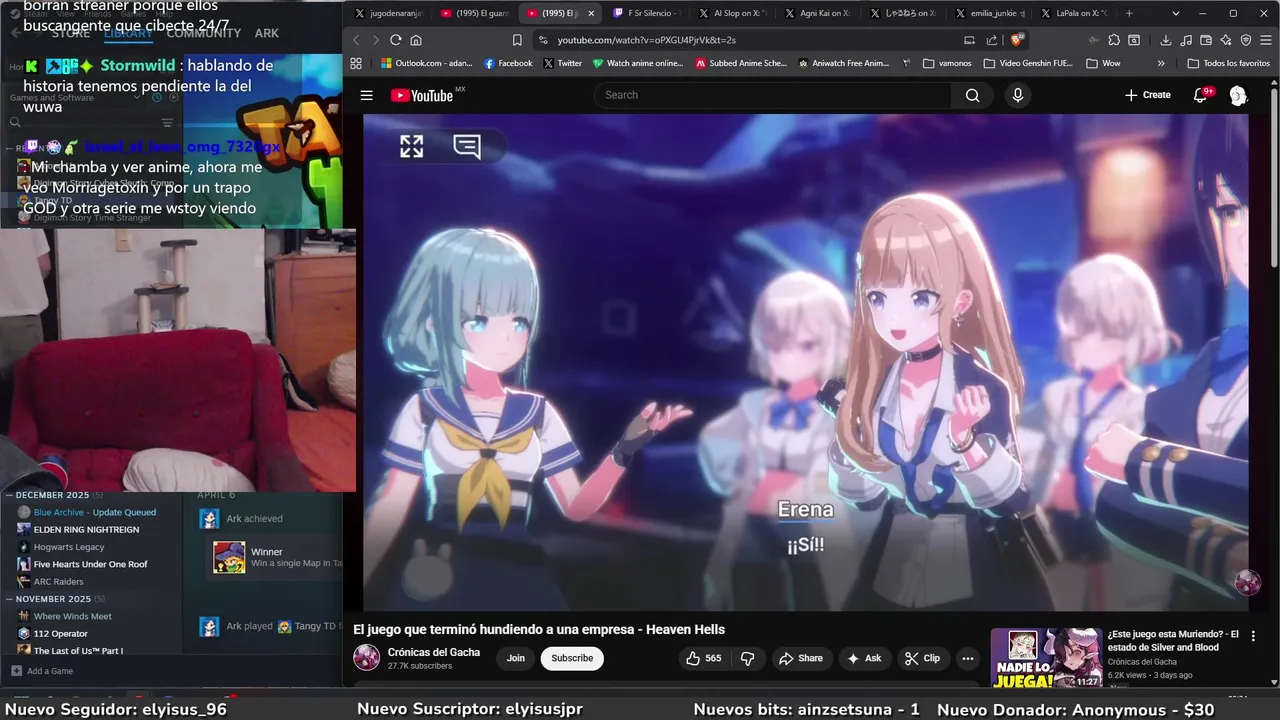1280x720 pixels.
Task: Open the bookmarks bar apps grid icon
Action: coord(356,63)
